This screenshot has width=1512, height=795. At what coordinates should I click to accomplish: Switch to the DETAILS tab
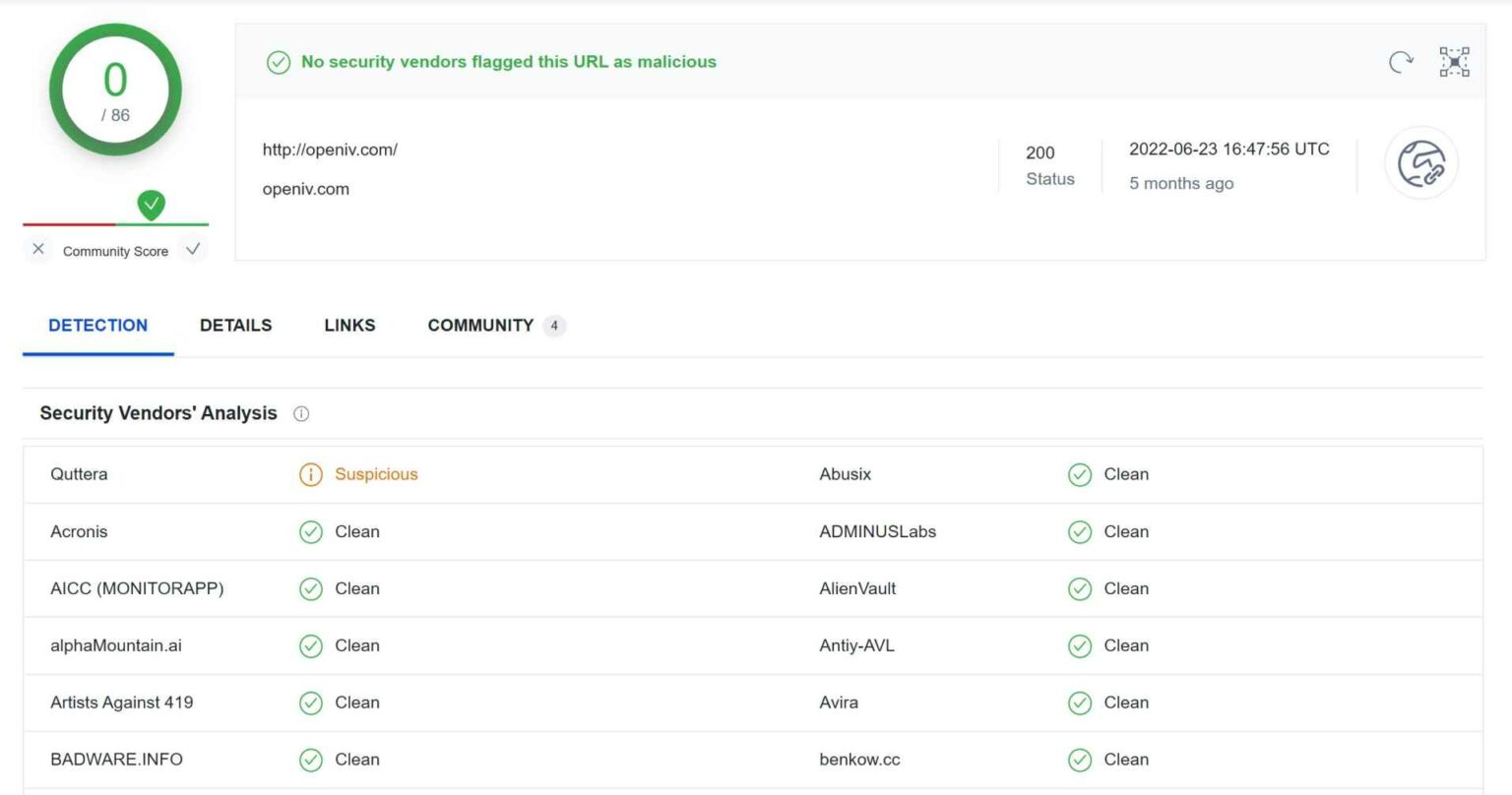(235, 326)
